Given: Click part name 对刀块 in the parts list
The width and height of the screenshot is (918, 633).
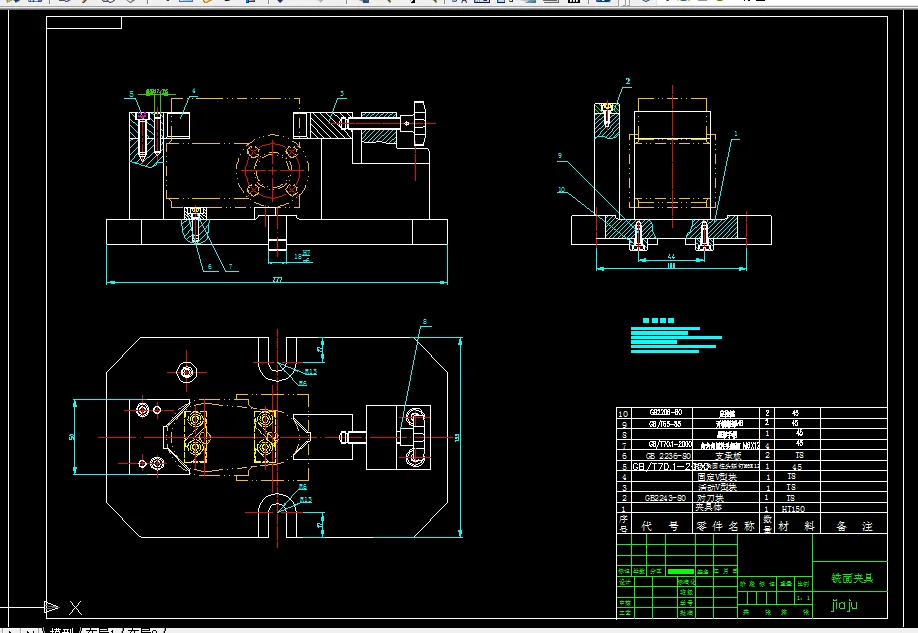Looking at the screenshot, I should [710, 498].
